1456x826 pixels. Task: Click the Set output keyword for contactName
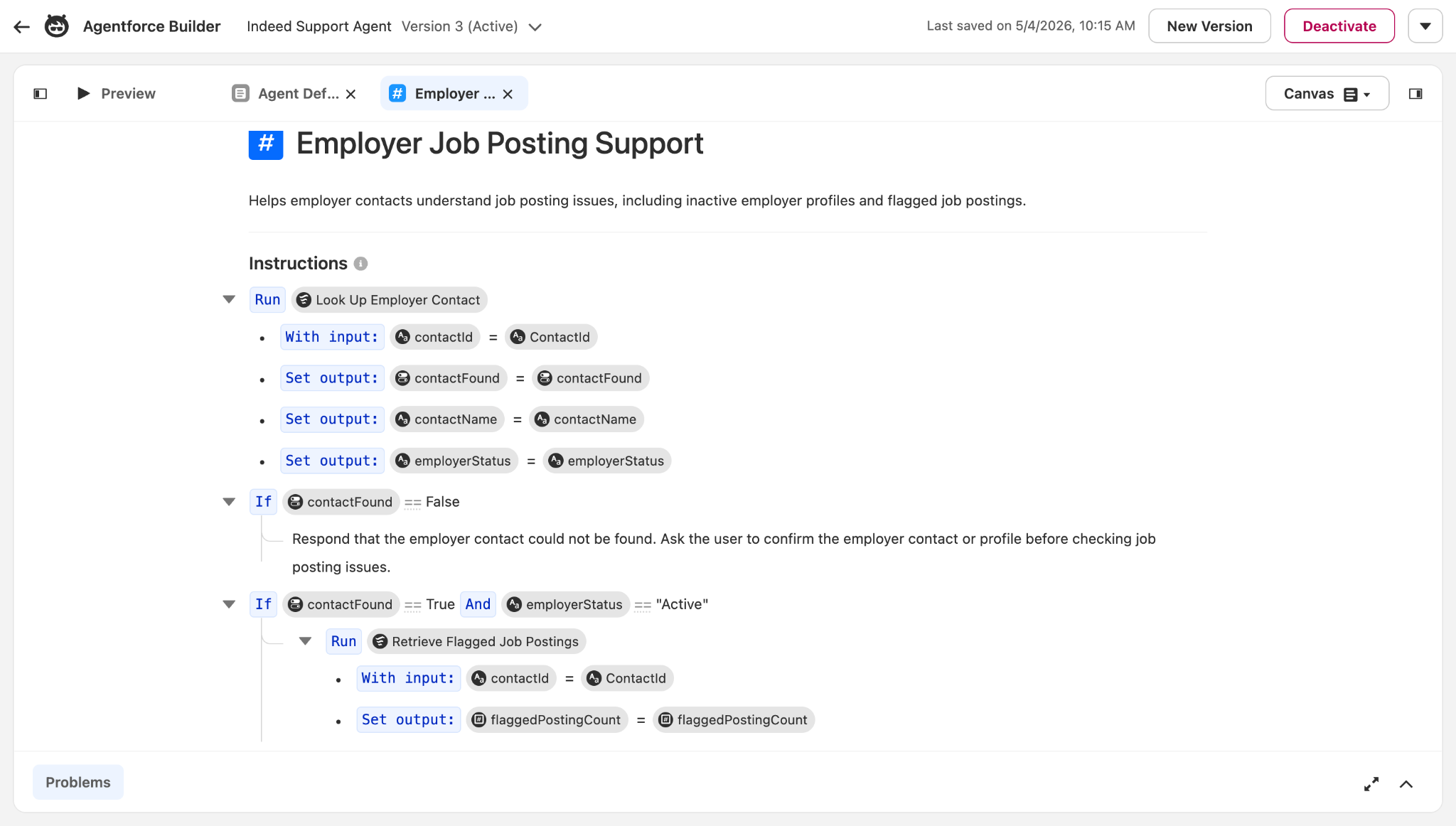[332, 419]
